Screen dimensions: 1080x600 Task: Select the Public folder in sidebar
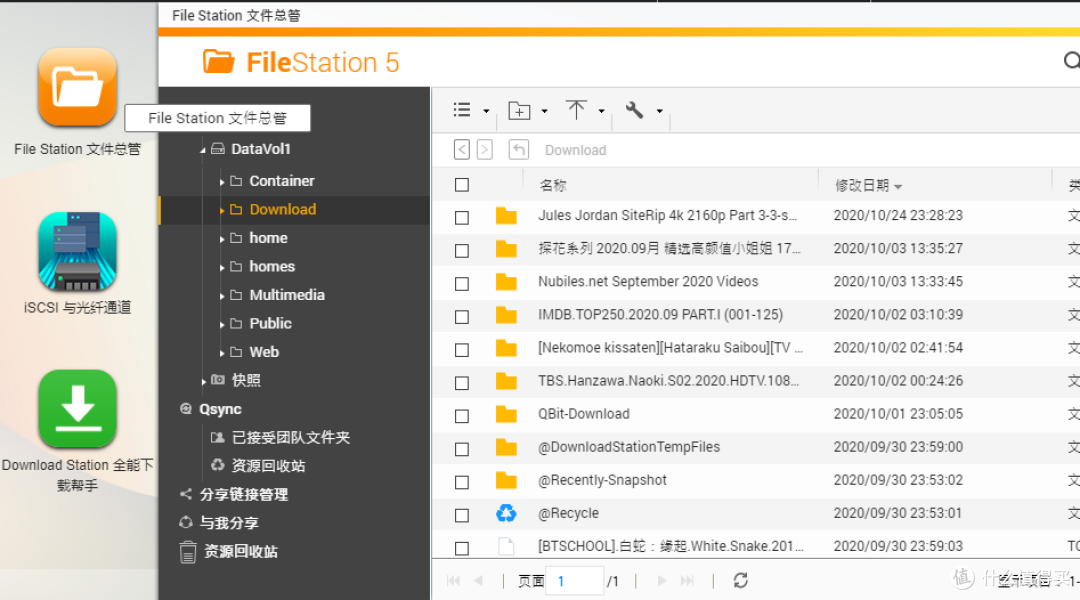270,323
